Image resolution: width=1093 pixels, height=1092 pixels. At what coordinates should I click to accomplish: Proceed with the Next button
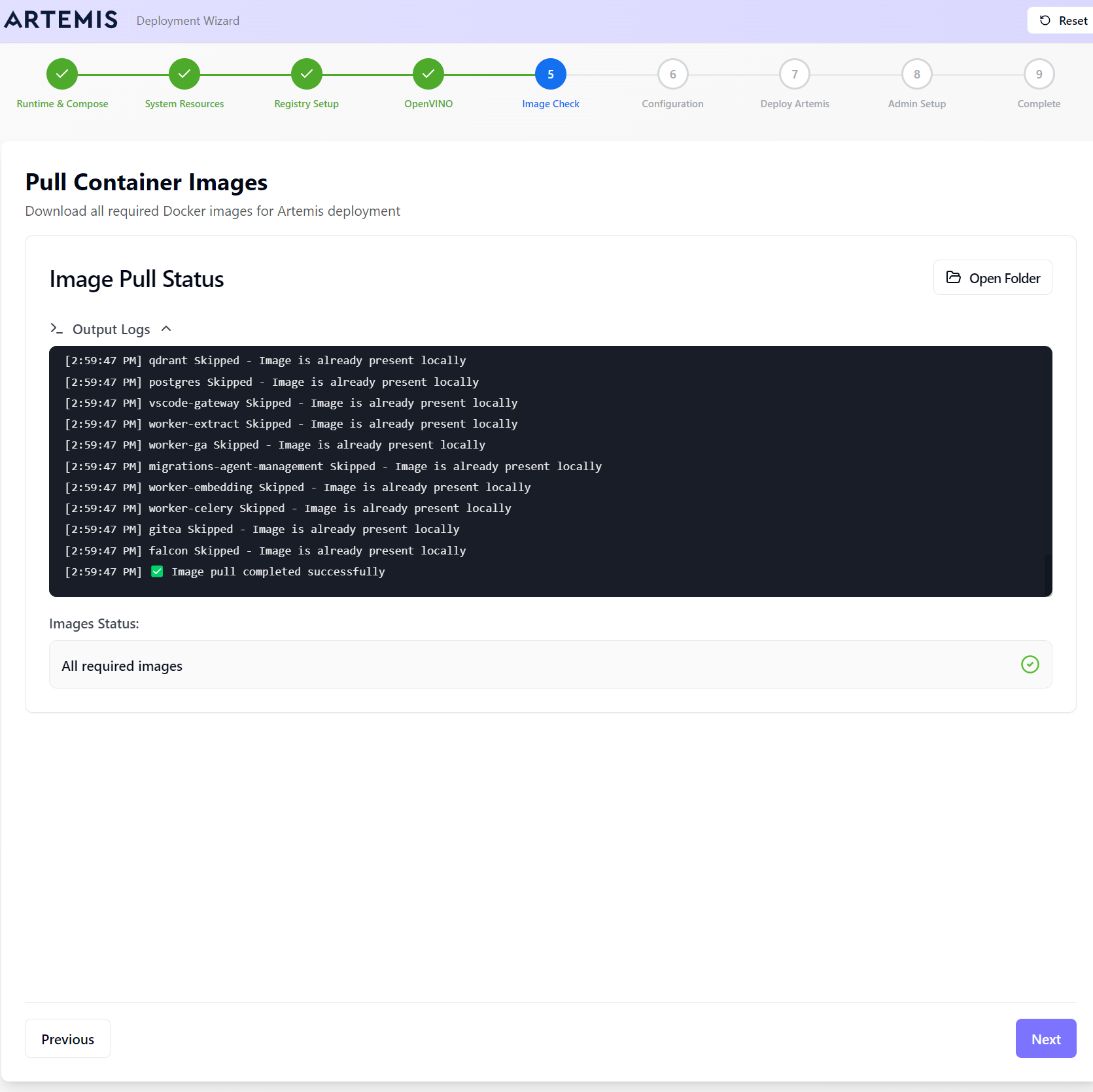tap(1045, 1038)
